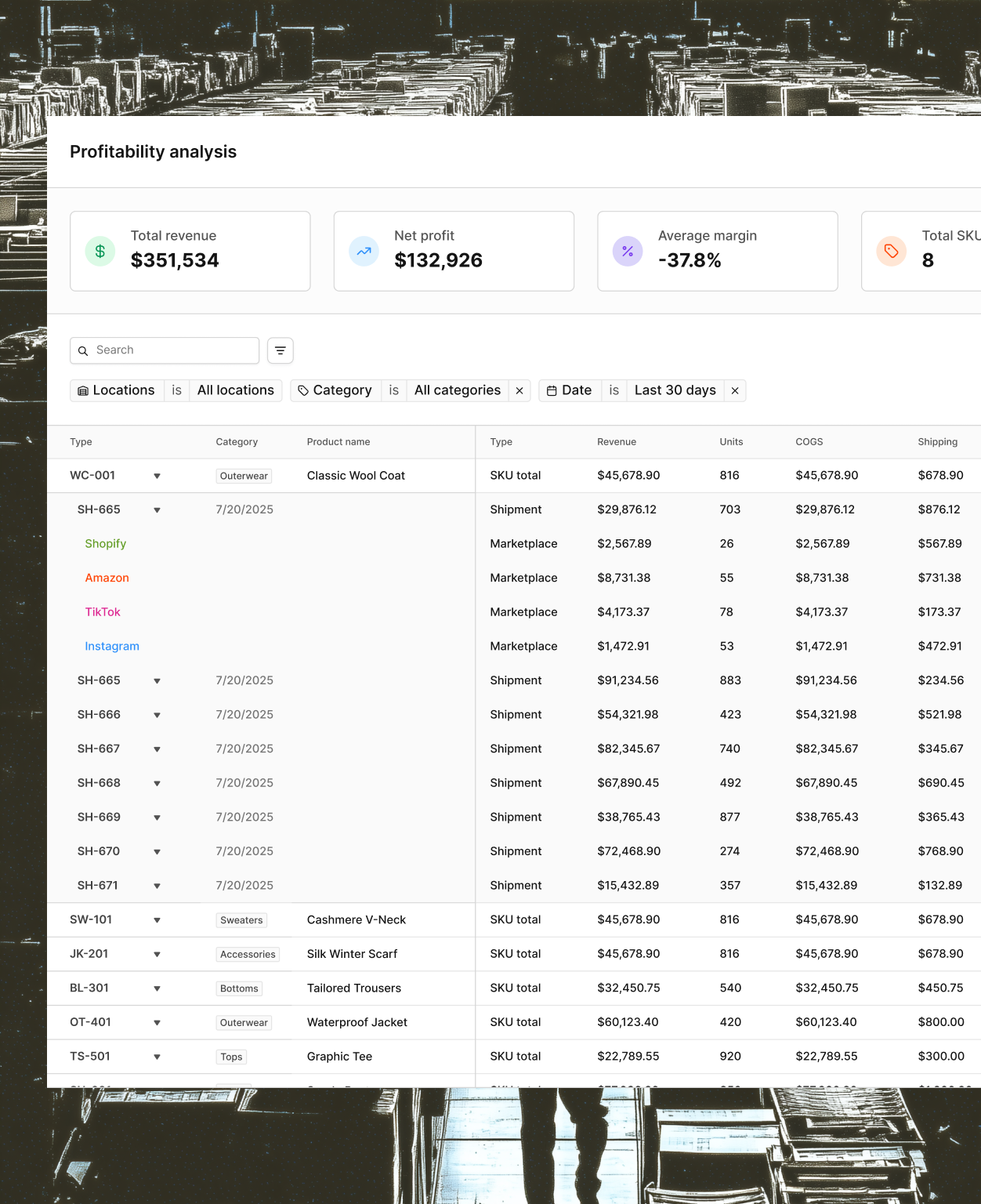The height and width of the screenshot is (1204, 981).
Task: Select the Classic Wool Coat product name
Action: (356, 476)
